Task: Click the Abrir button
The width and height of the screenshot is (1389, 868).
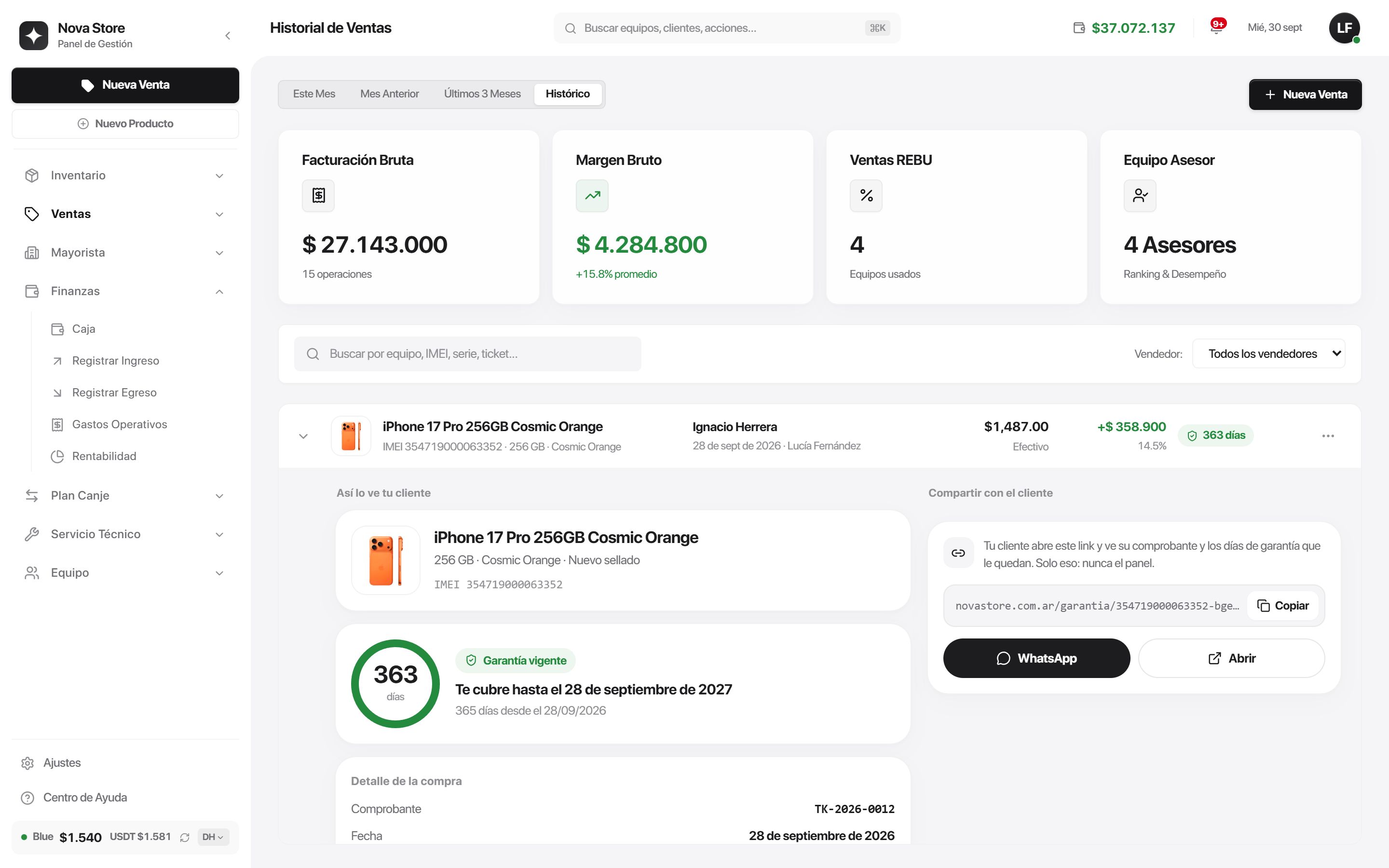Action: click(x=1232, y=658)
